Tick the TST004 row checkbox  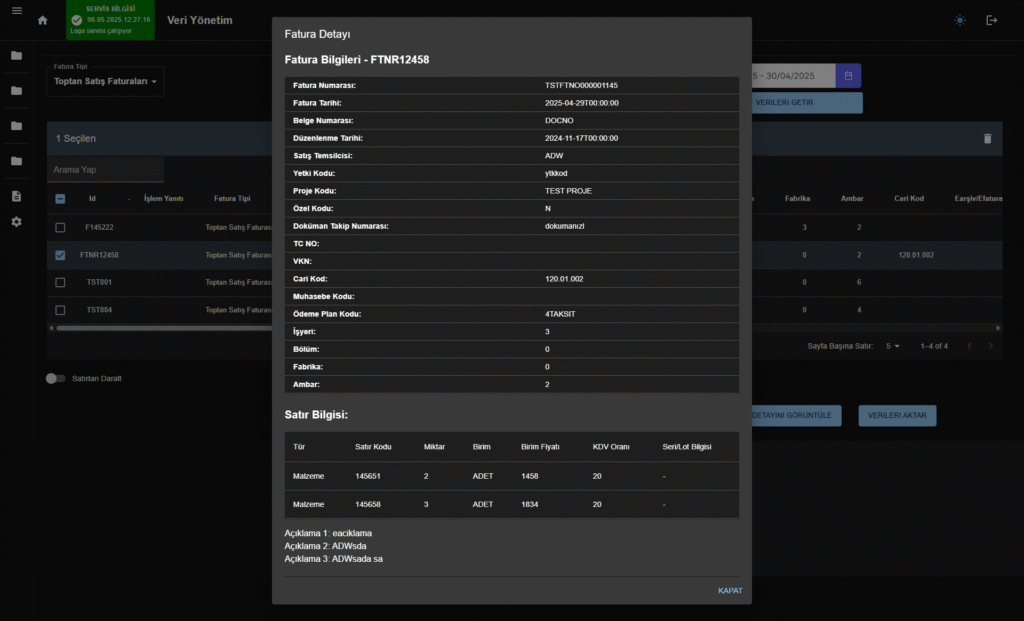tap(60, 310)
